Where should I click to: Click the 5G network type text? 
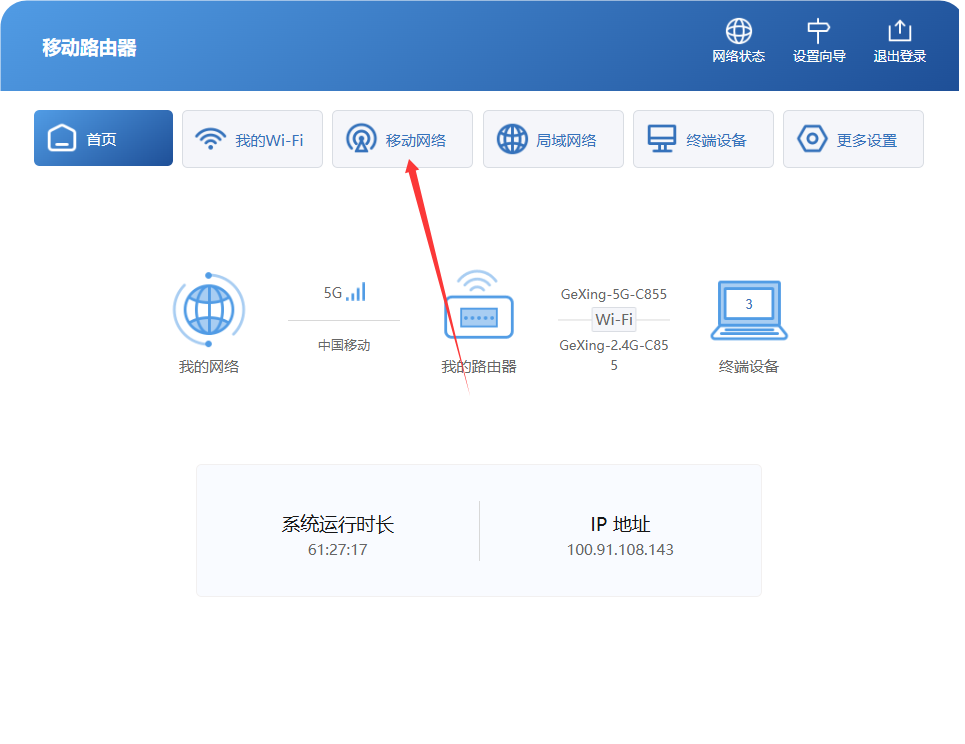pos(333,293)
